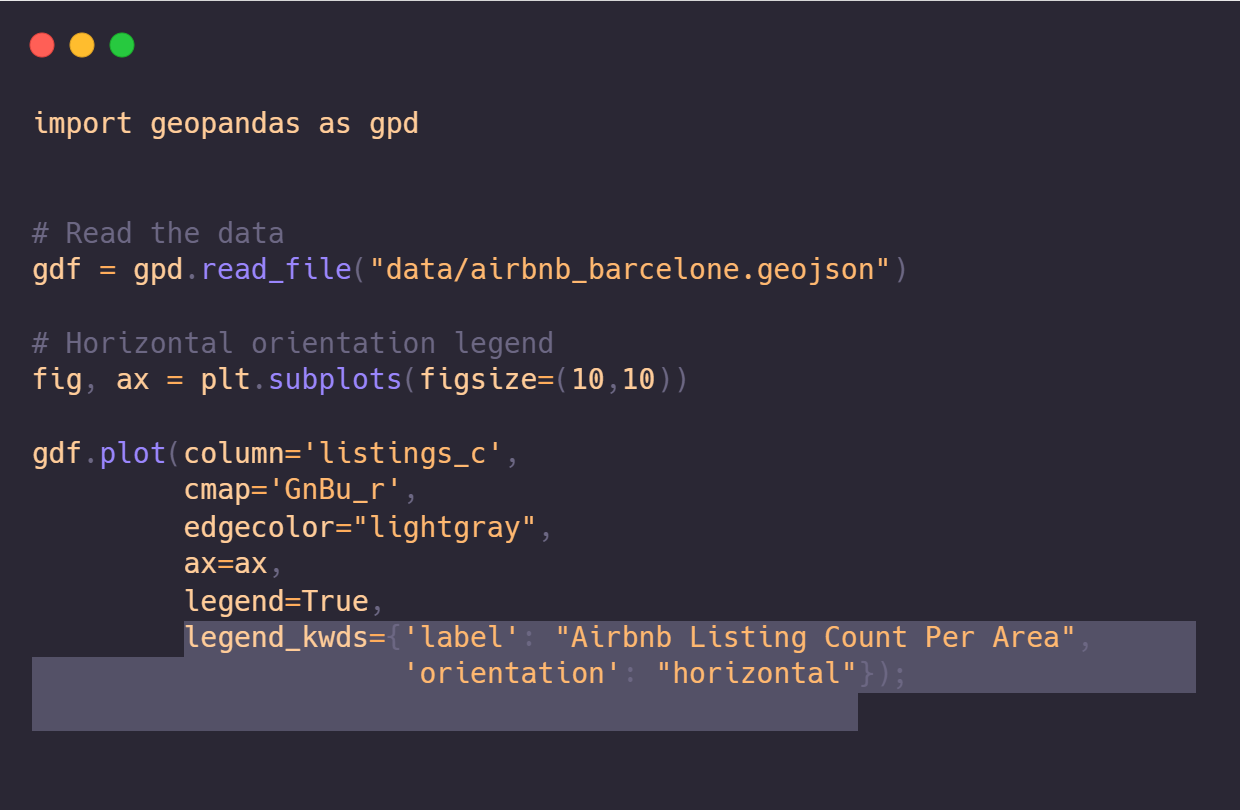Image resolution: width=1240 pixels, height=810 pixels.
Task: Click the "Airbnb Listing Count Per Area" string
Action: [x=815, y=638]
